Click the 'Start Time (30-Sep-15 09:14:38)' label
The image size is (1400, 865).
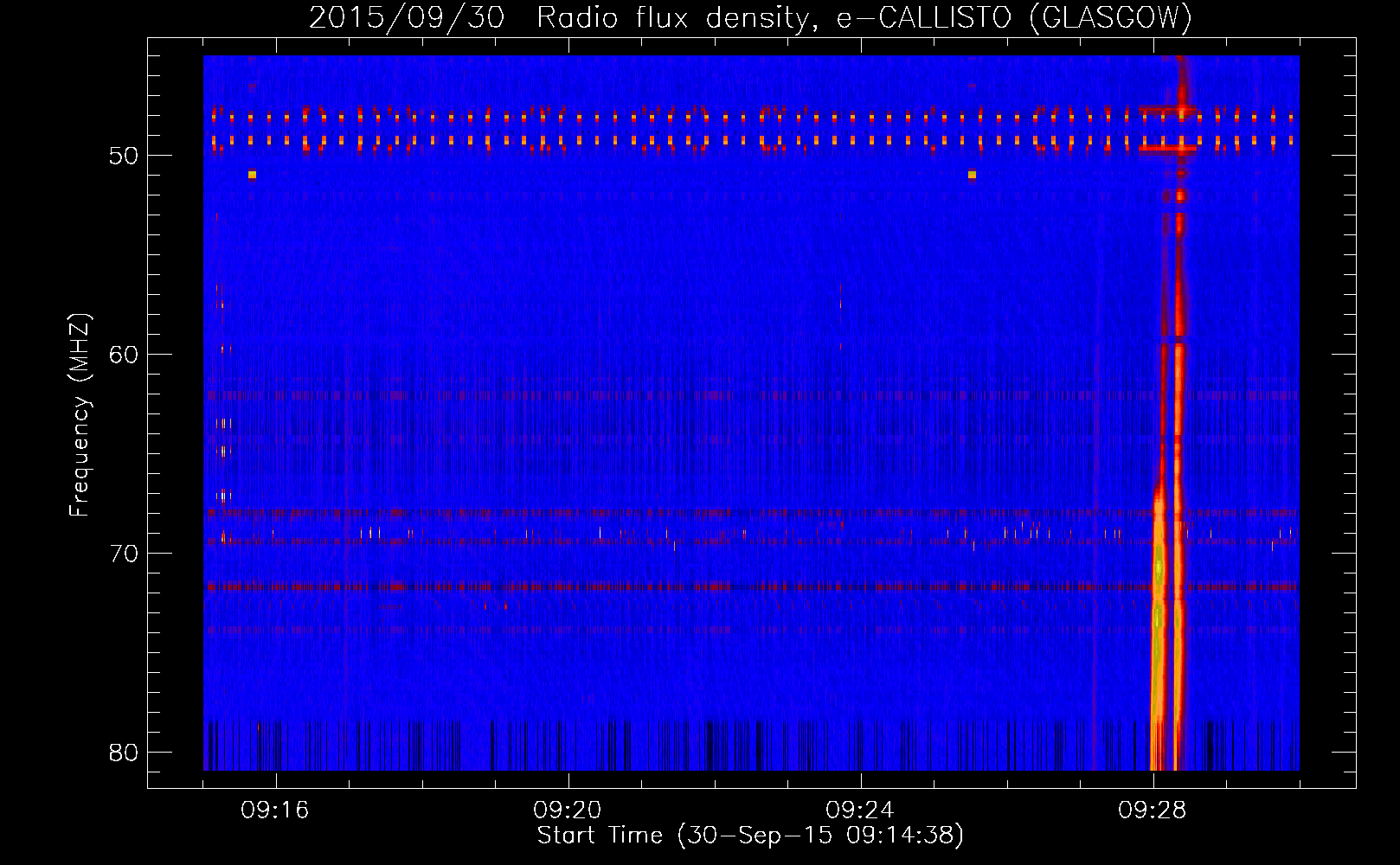point(750,836)
